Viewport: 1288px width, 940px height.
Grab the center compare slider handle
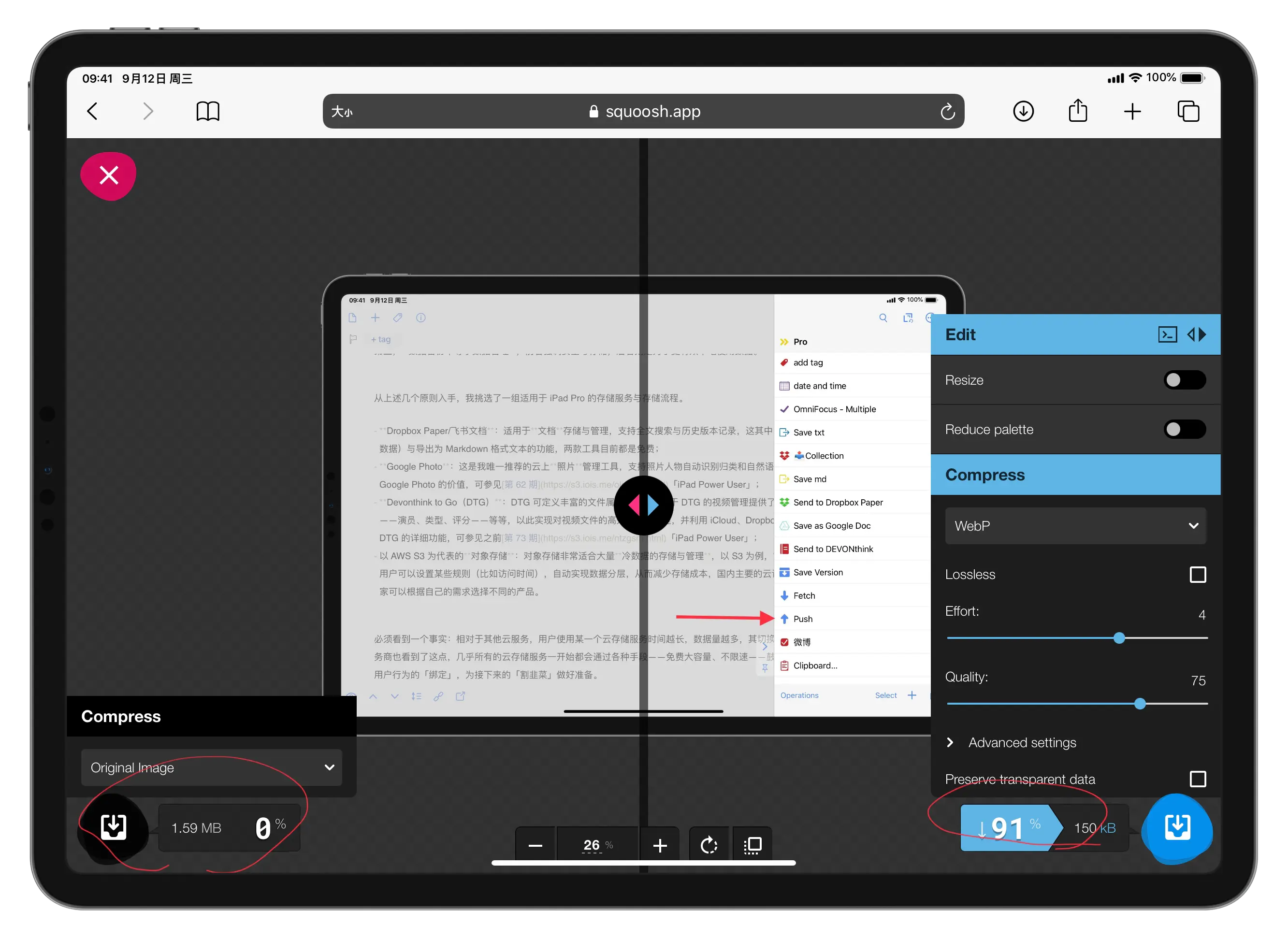pos(643,505)
